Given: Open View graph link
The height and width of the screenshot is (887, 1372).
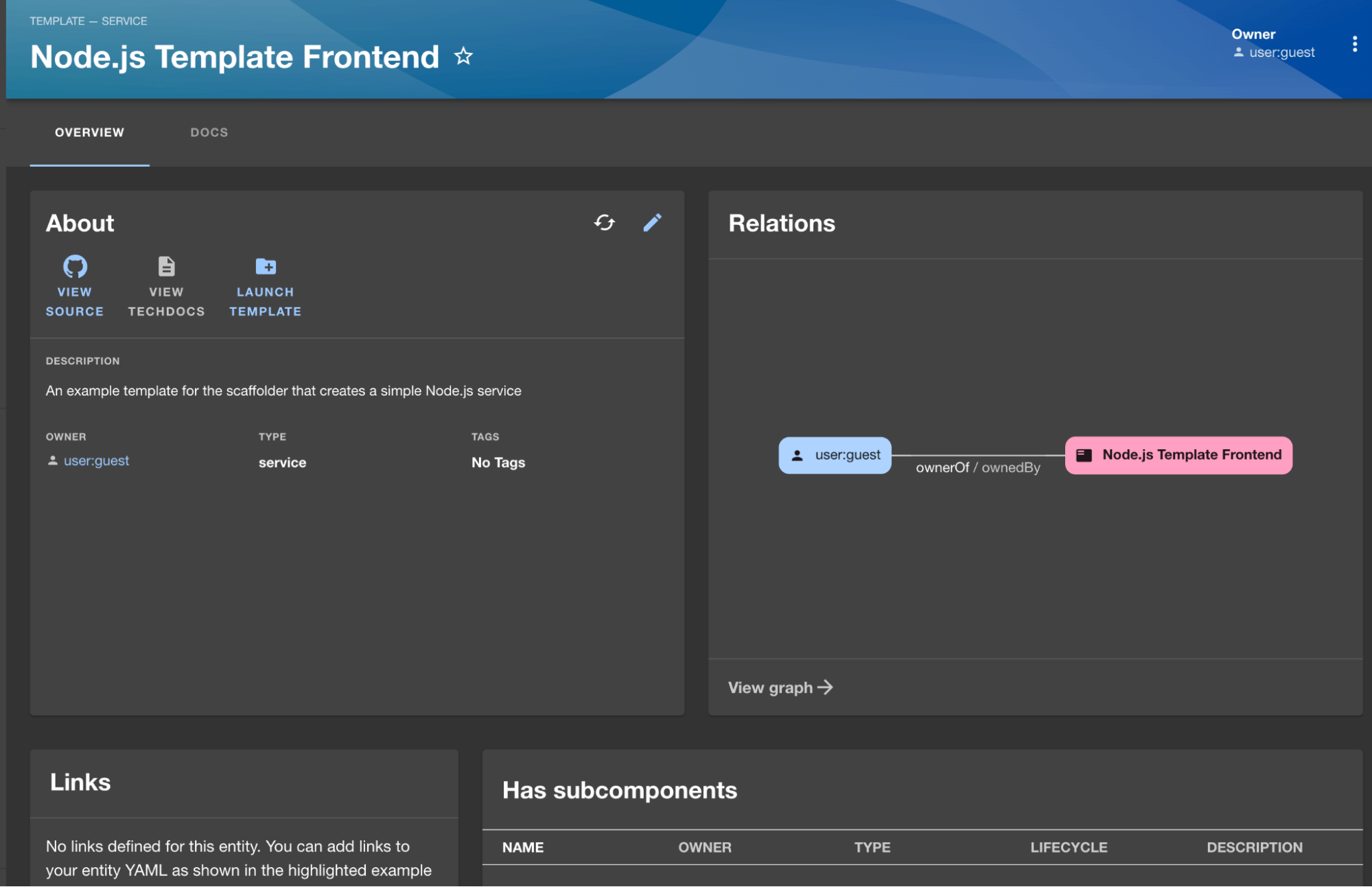Looking at the screenshot, I should (x=770, y=688).
